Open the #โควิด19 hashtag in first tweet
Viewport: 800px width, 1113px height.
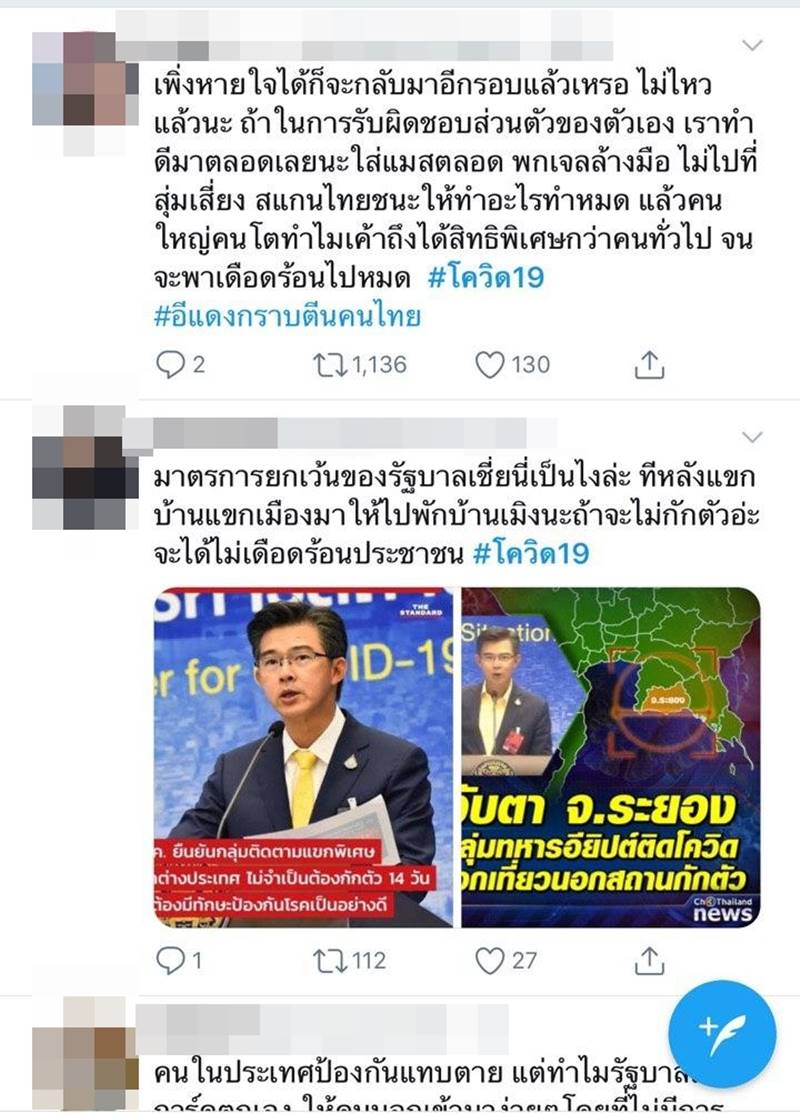[x=486, y=277]
